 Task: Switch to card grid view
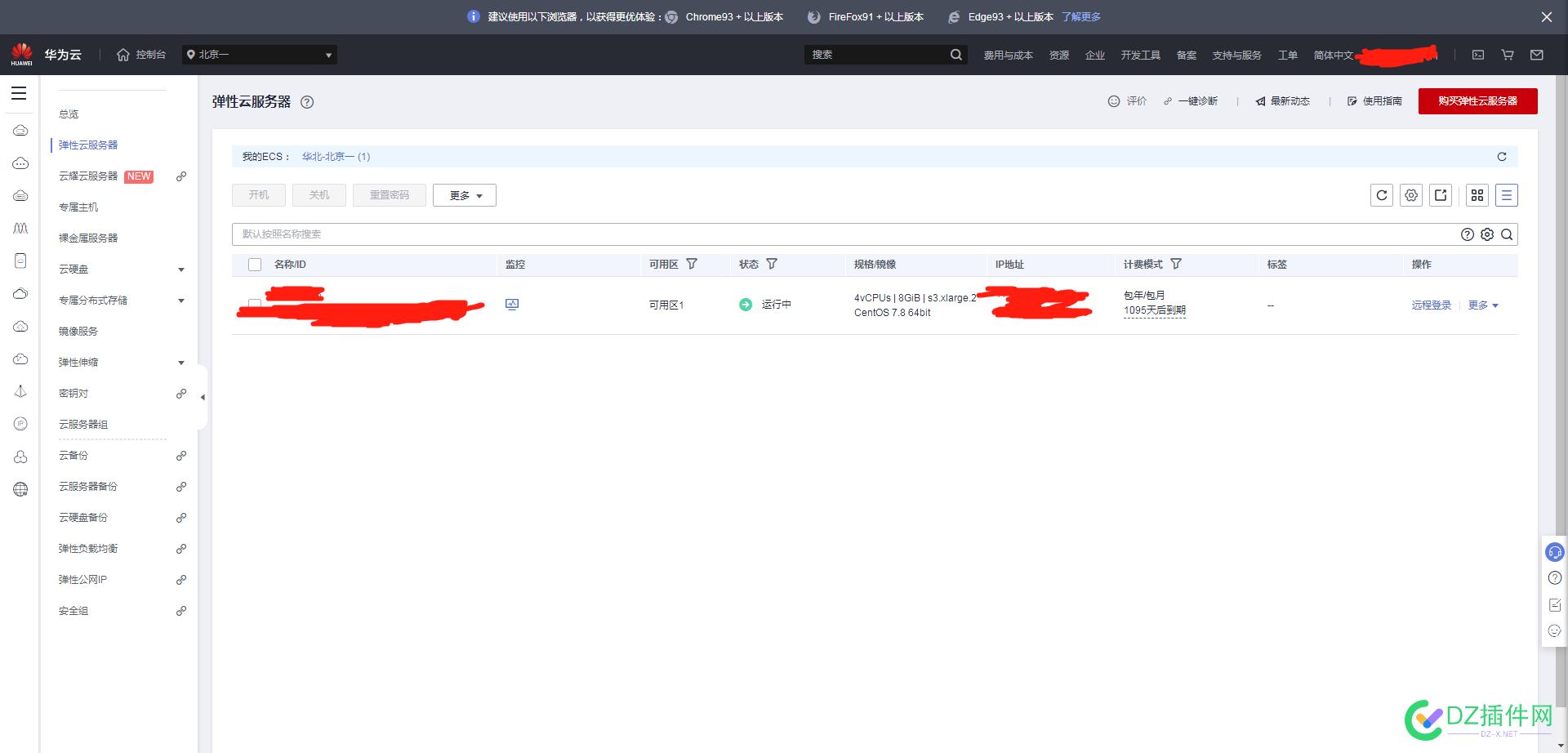1477,195
